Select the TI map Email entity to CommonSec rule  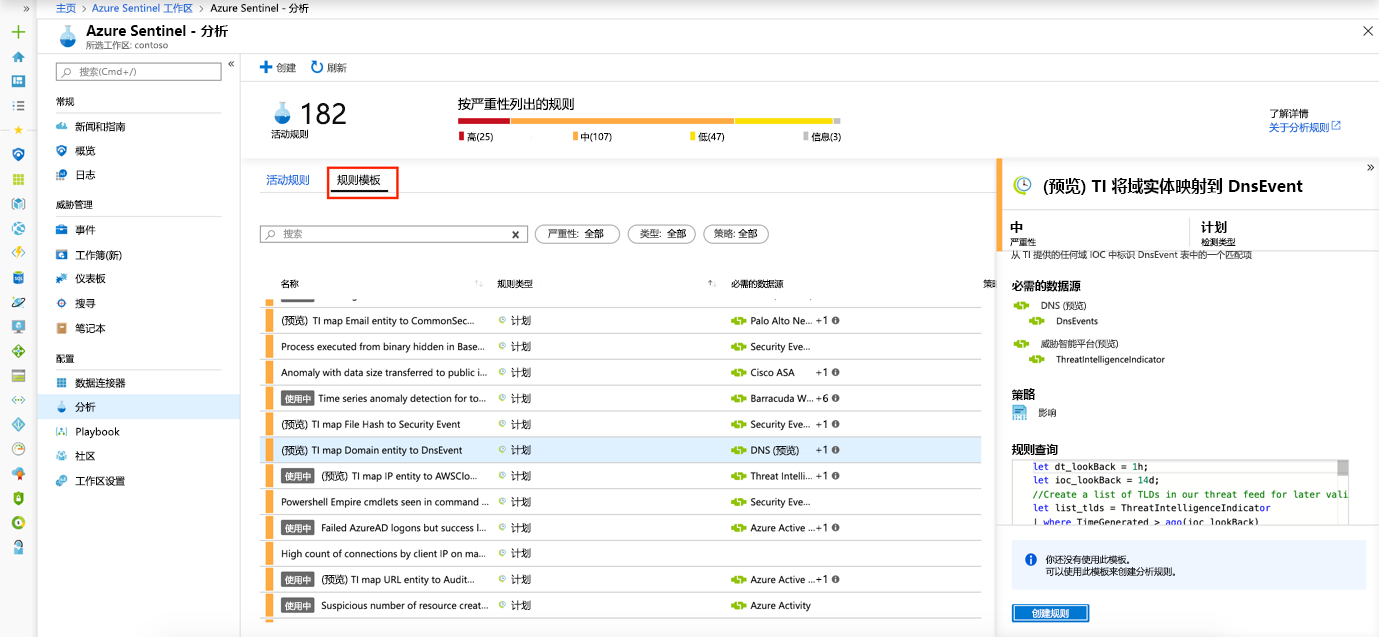[621, 321]
